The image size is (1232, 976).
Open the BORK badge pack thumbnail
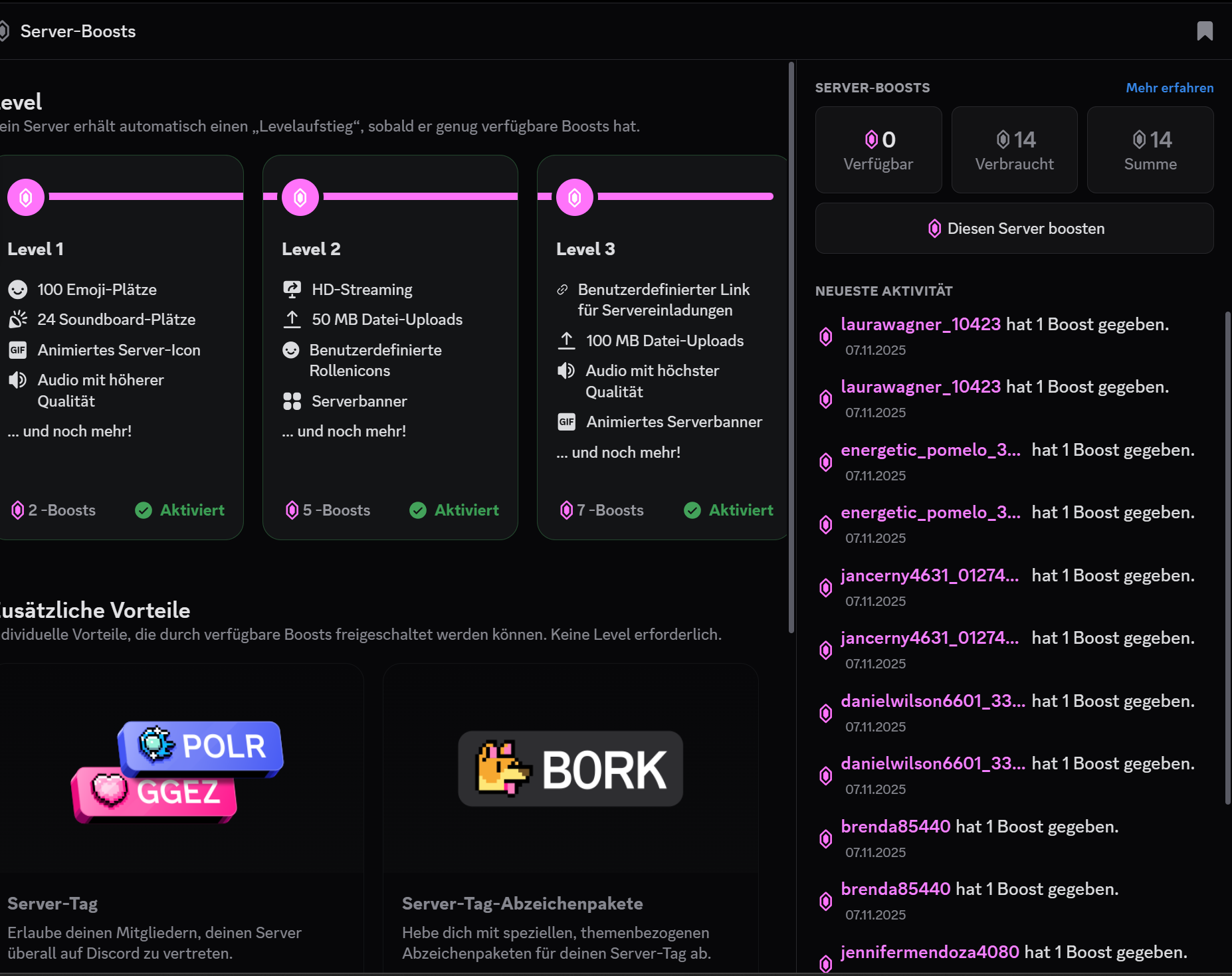tap(570, 769)
